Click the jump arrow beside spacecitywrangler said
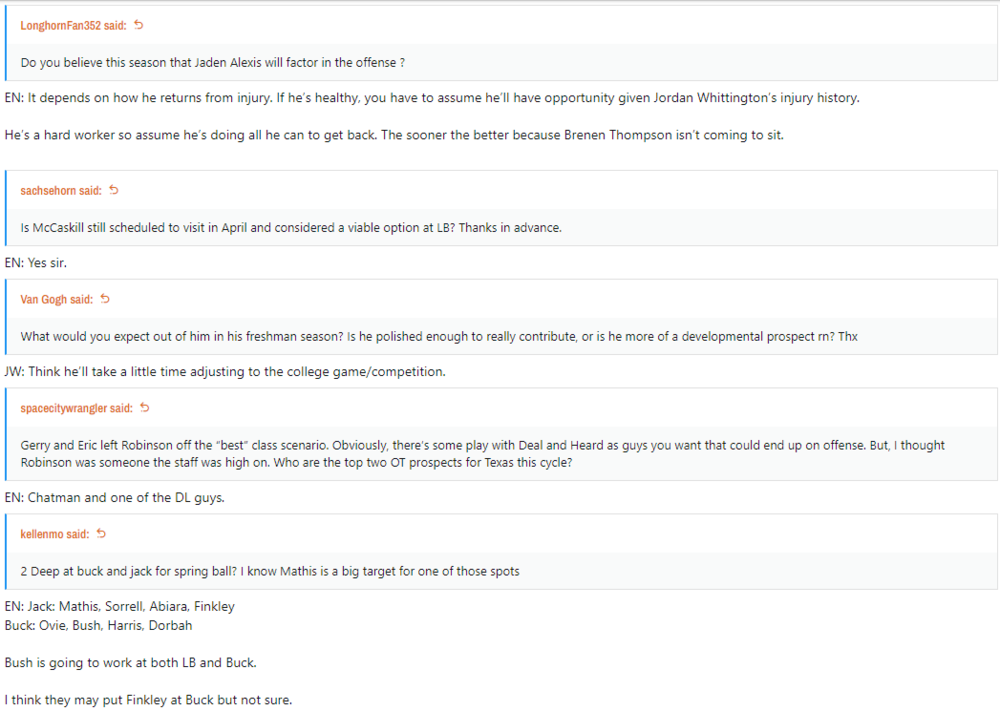Viewport: 1000px width, 711px height. [x=145, y=408]
